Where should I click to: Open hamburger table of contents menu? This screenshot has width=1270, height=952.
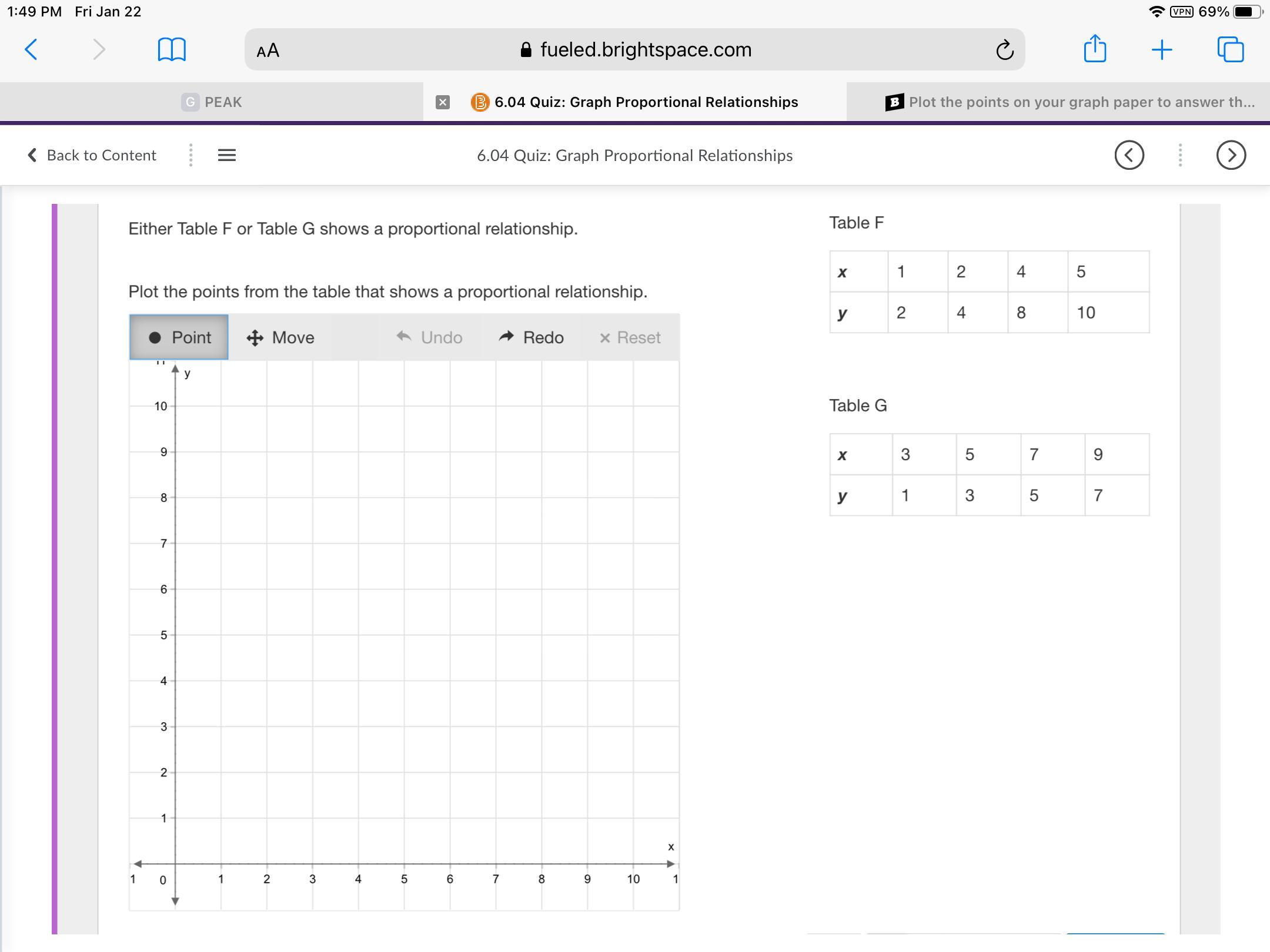[x=227, y=155]
